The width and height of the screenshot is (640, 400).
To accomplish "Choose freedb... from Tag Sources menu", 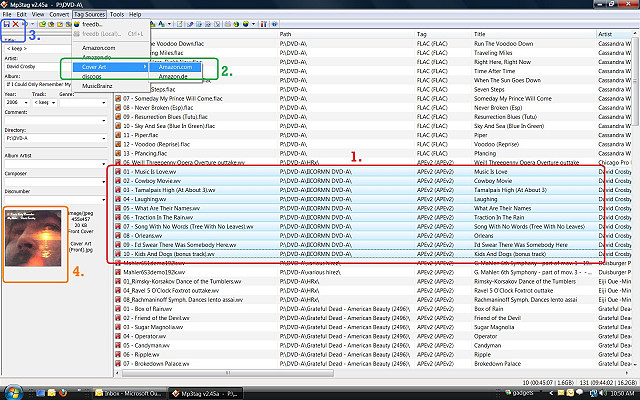I will click(x=110, y=24).
